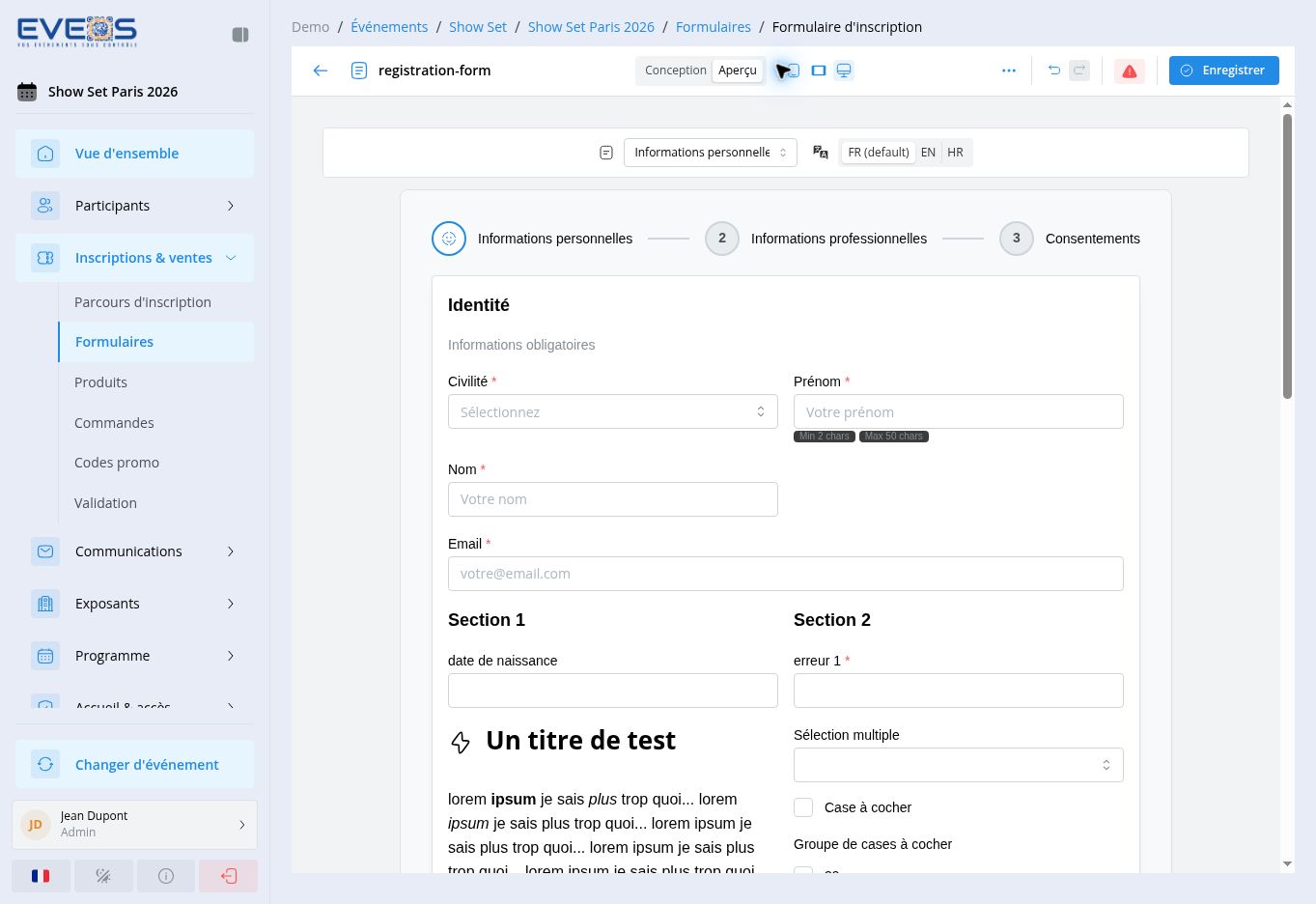The height and width of the screenshot is (904, 1316).
Task: Click the Communications envelope icon
Action: tap(45, 551)
